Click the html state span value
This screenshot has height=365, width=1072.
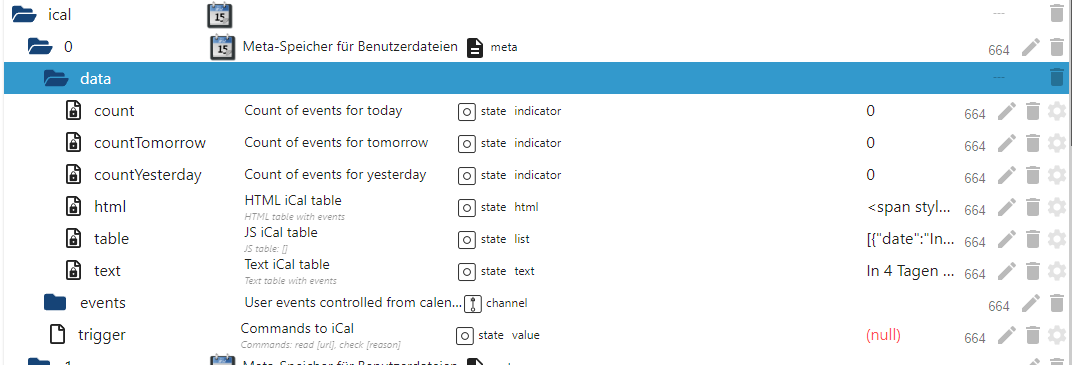(909, 206)
